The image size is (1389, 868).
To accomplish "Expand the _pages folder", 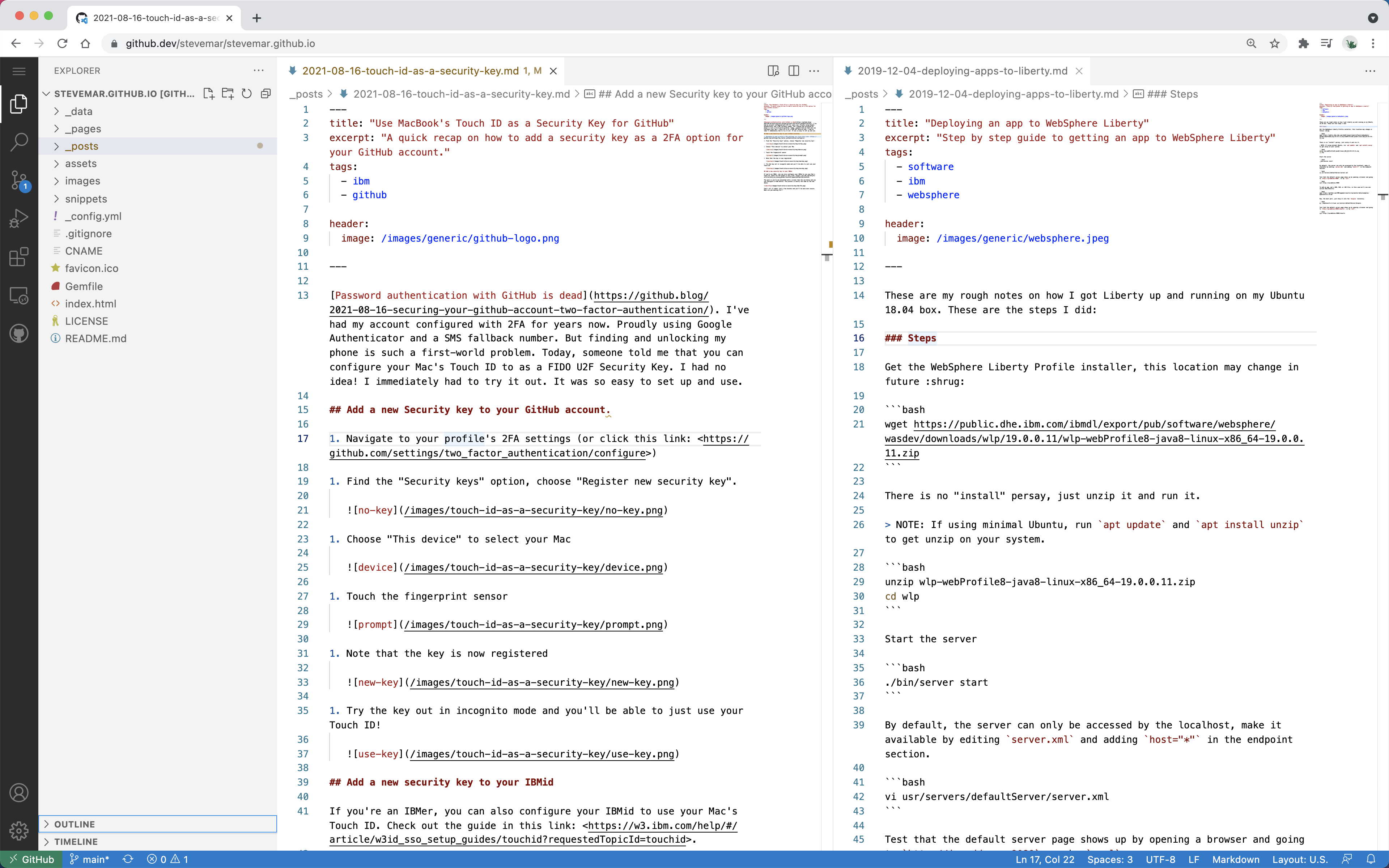I will pos(157,129).
